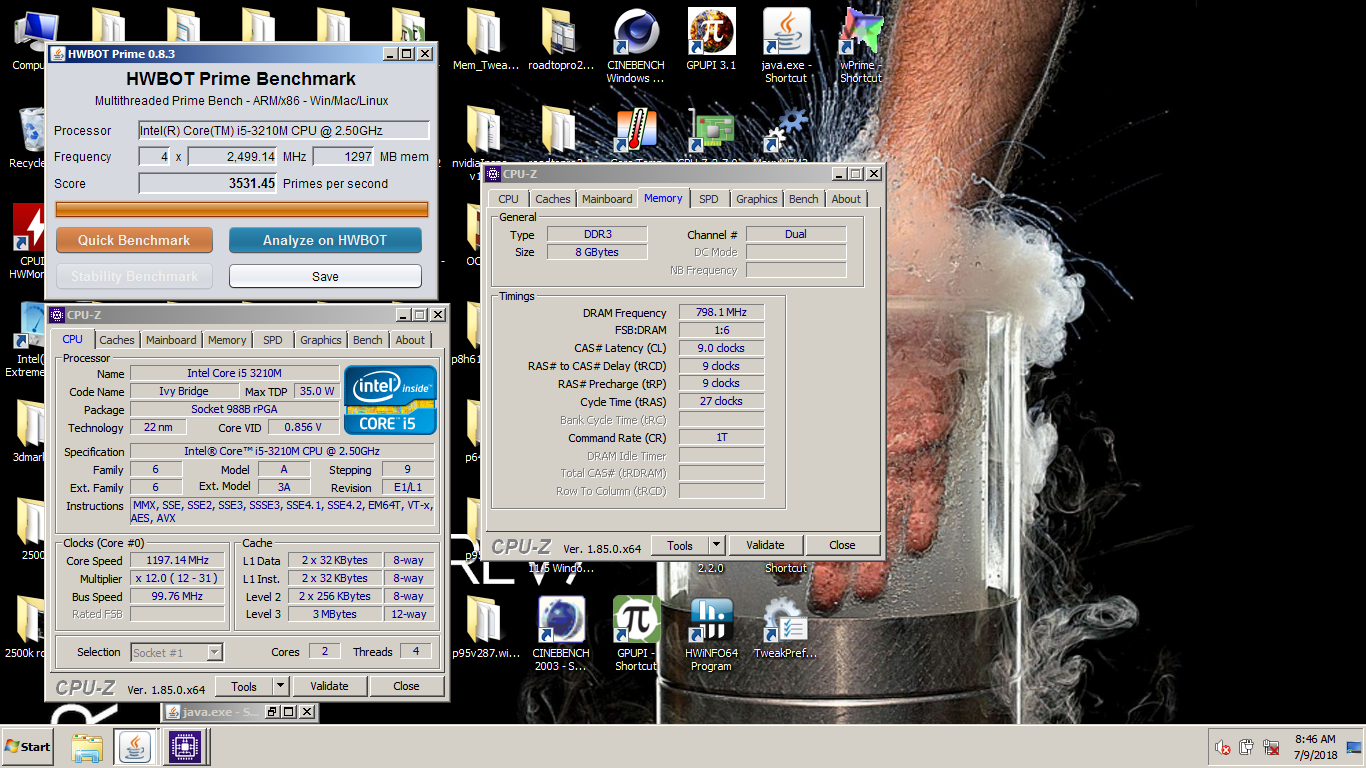Open the Mem_Twea... folder
Screen dimensions: 1366x768
click(484, 40)
